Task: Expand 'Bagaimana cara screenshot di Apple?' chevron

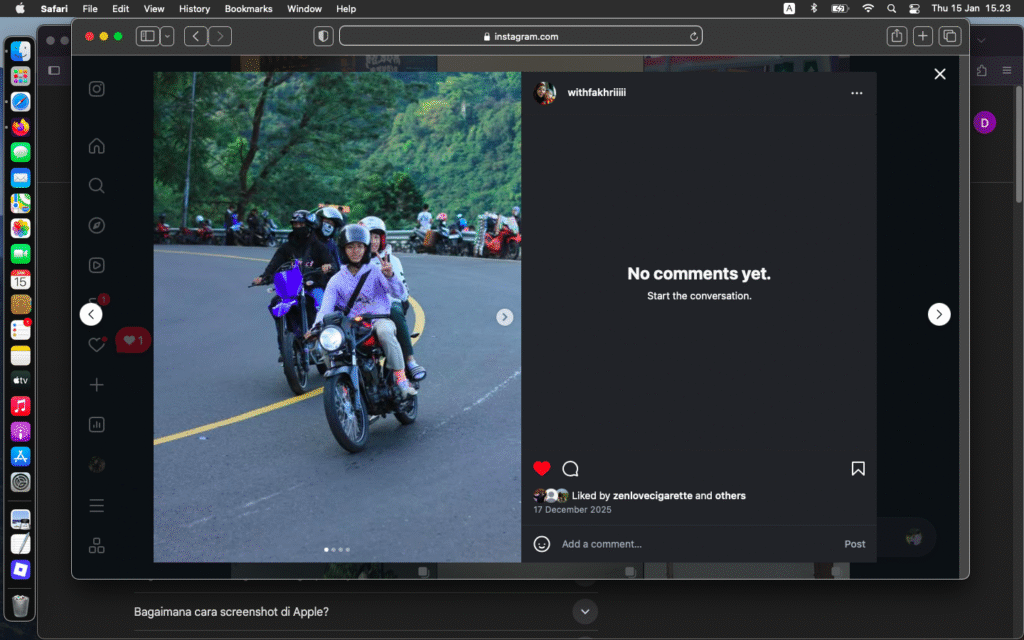Action: [x=586, y=611]
